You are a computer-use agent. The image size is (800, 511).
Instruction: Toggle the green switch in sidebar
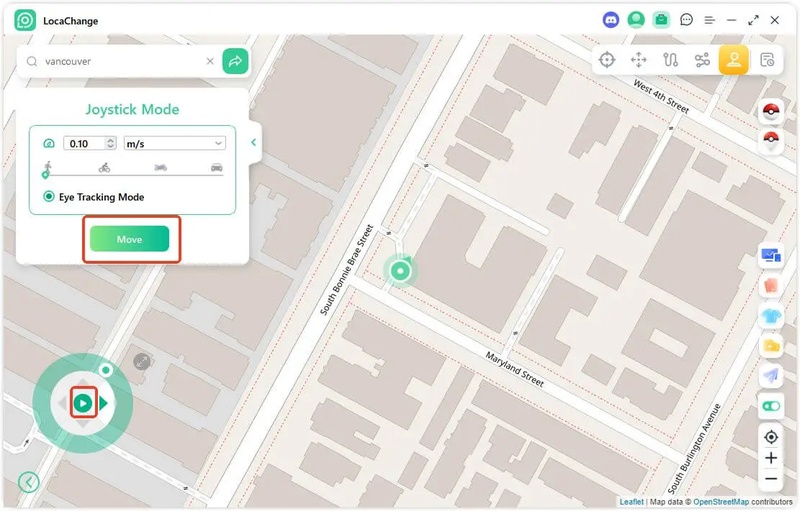(771, 406)
